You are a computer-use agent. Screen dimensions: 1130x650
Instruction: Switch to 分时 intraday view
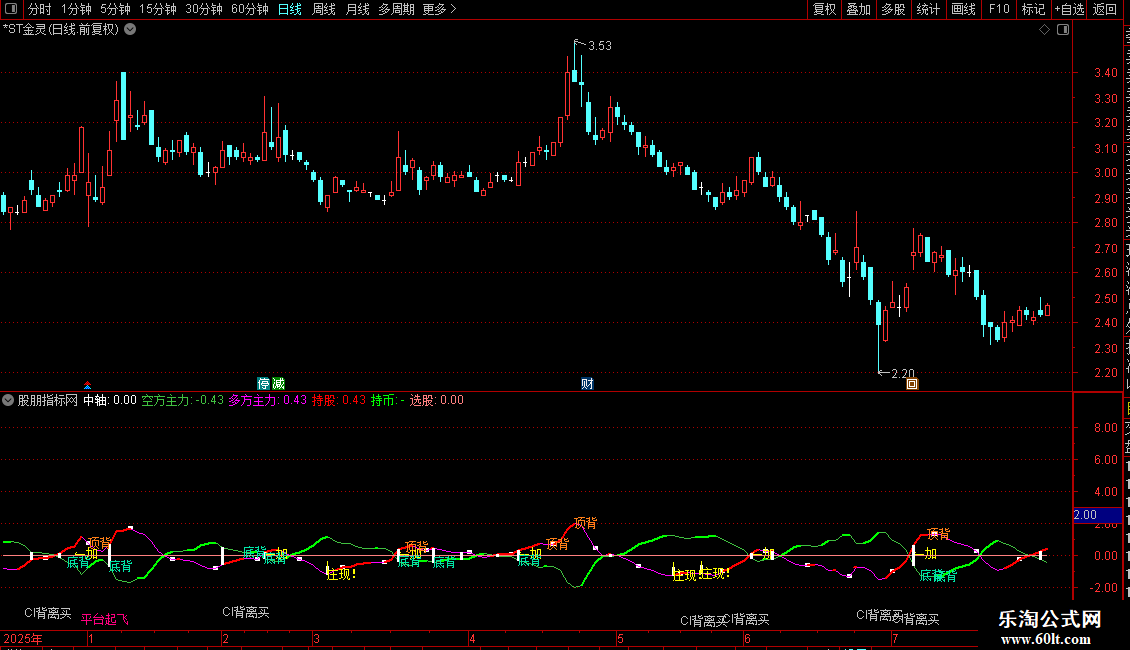pos(39,9)
